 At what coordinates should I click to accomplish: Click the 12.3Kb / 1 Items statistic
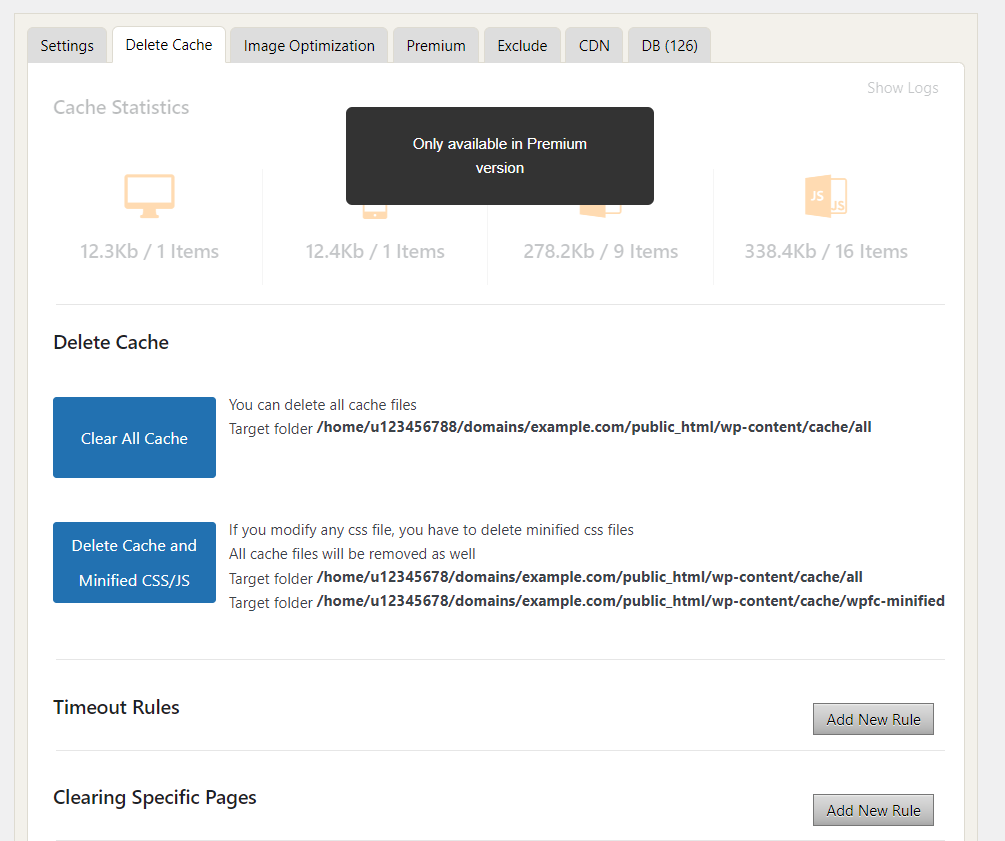click(149, 252)
